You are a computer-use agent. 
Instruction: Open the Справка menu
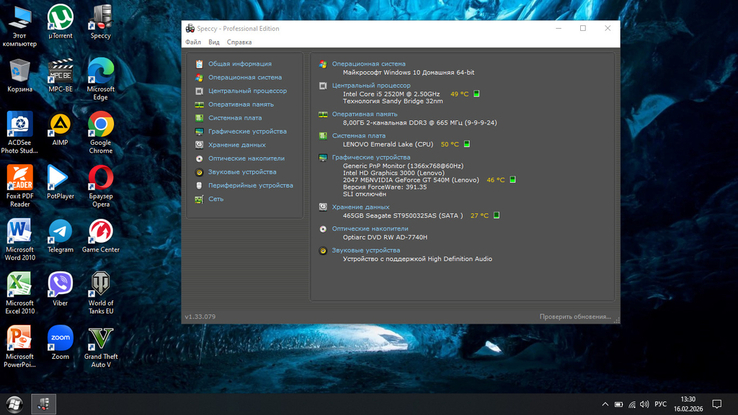239,42
